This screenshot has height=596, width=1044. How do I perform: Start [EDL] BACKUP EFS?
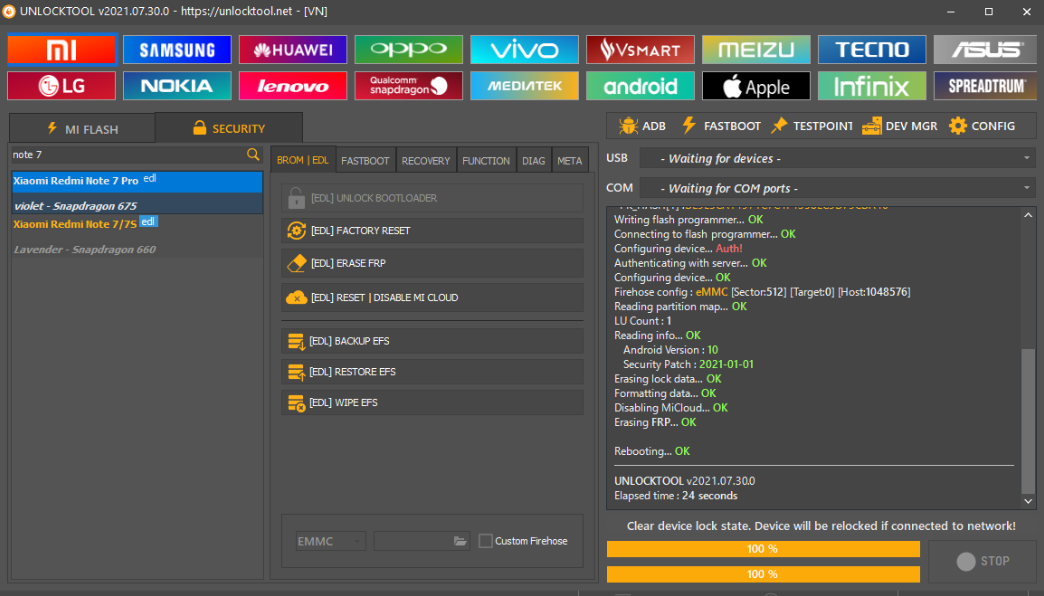click(x=432, y=341)
